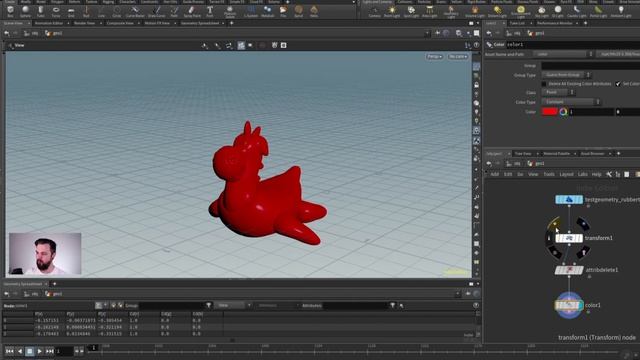Open the No cam camera menu
Screen dimensions: 640x360
pos(458,56)
